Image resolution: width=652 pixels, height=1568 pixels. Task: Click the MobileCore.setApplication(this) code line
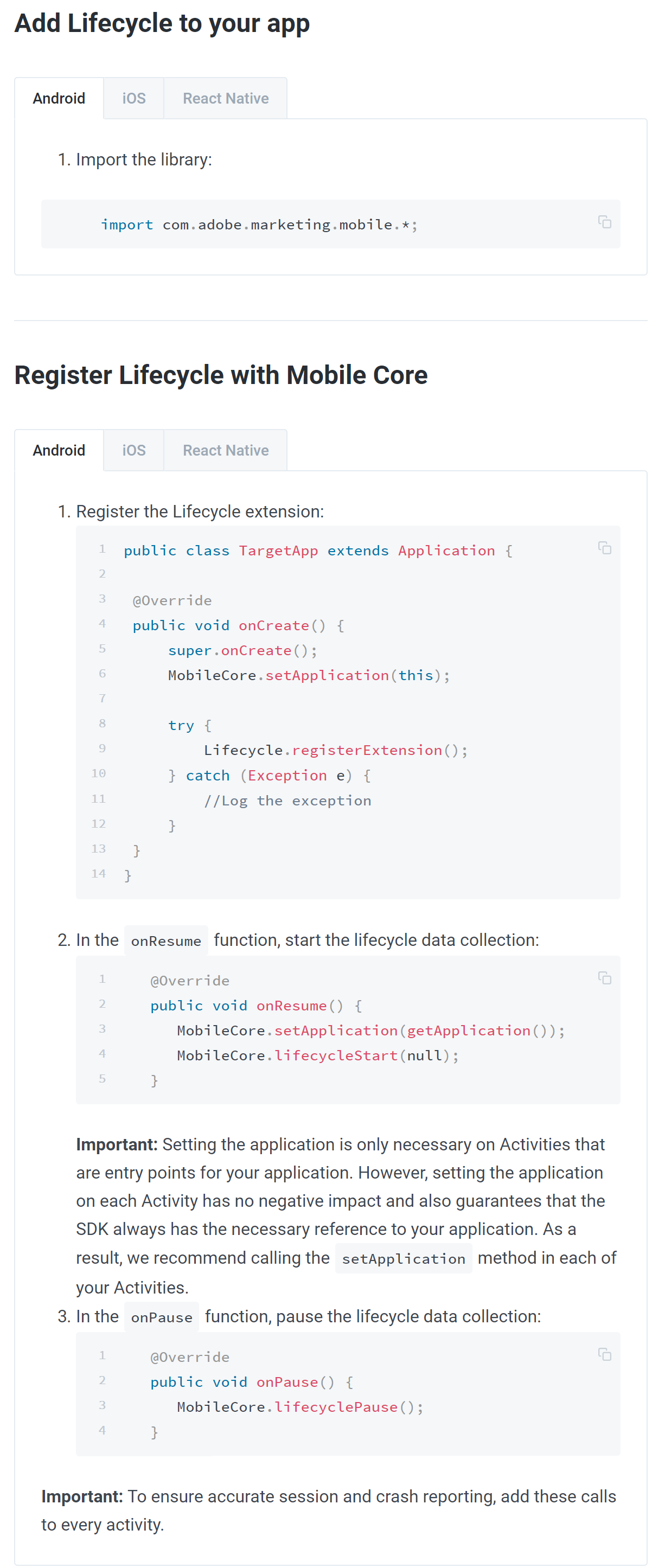click(309, 675)
